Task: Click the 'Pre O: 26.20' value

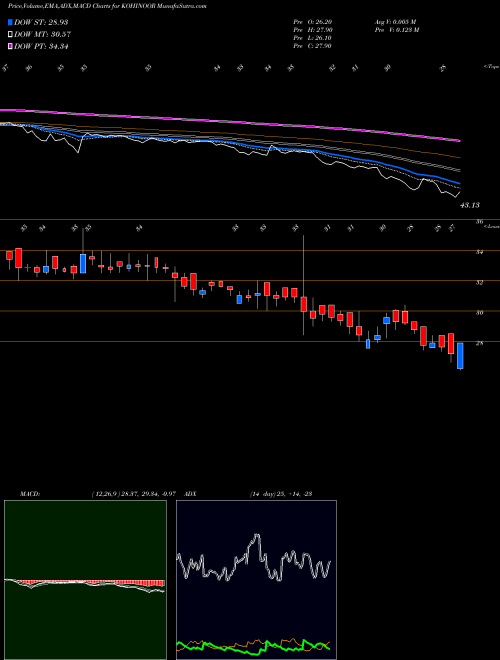Action: tap(312, 22)
